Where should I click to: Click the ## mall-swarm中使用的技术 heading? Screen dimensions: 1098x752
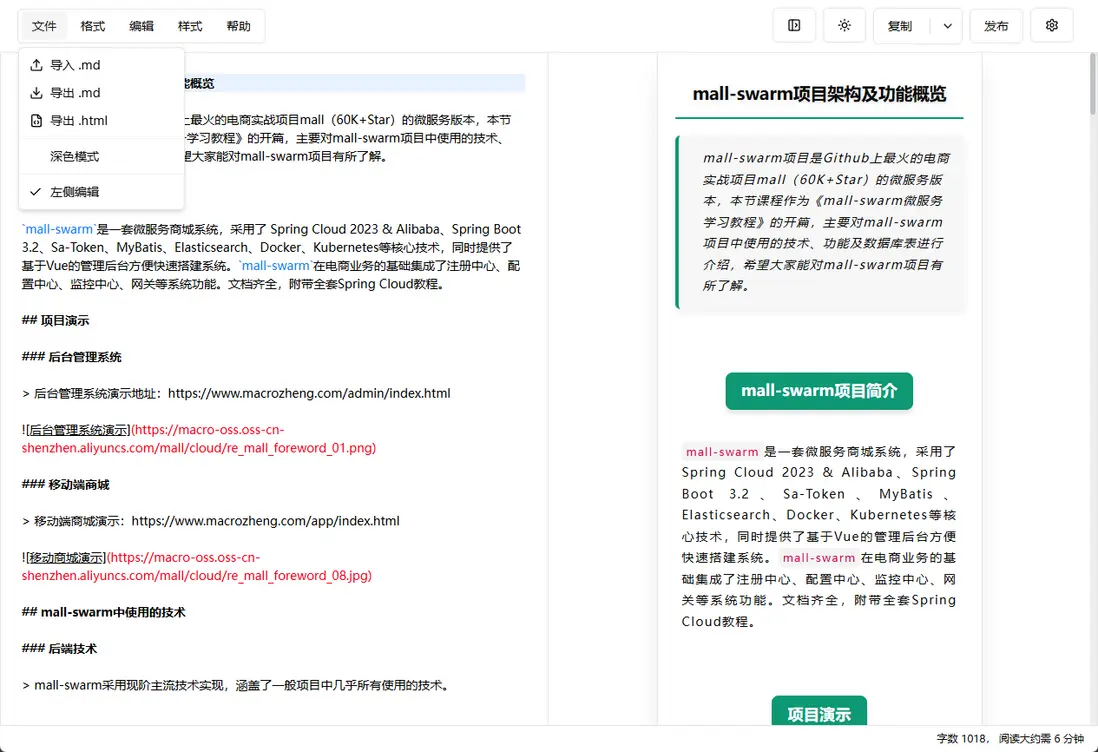[x=104, y=612]
